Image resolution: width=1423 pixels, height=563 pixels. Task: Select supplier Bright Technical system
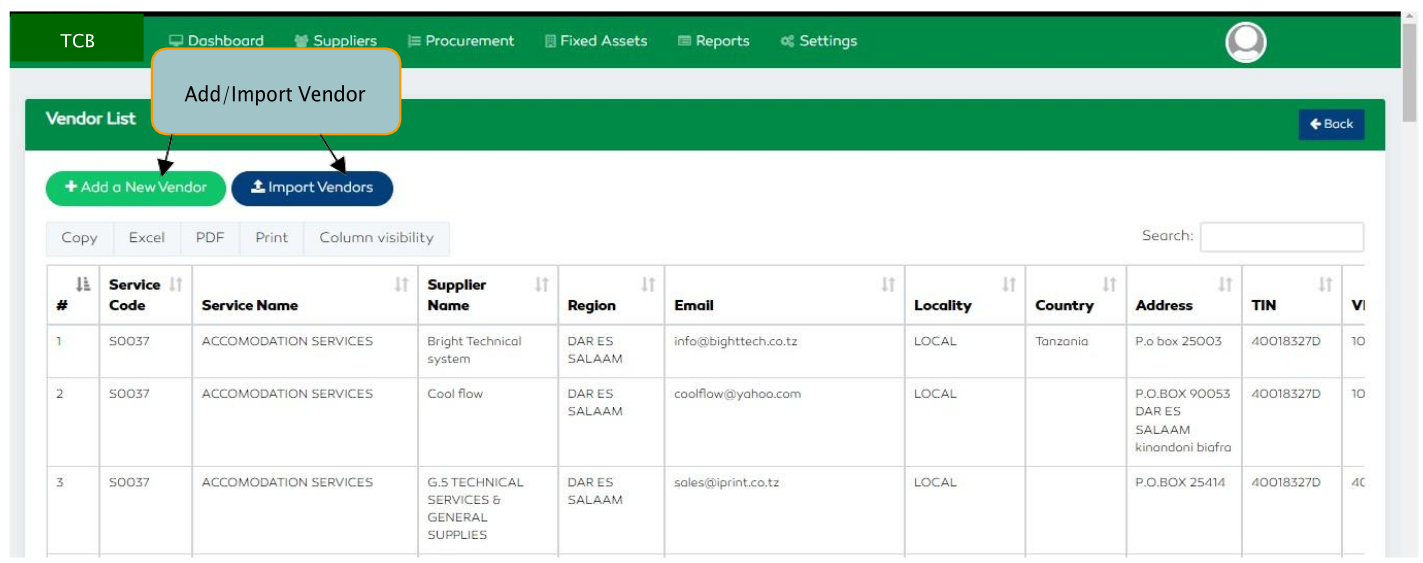pyautogui.click(x=474, y=350)
